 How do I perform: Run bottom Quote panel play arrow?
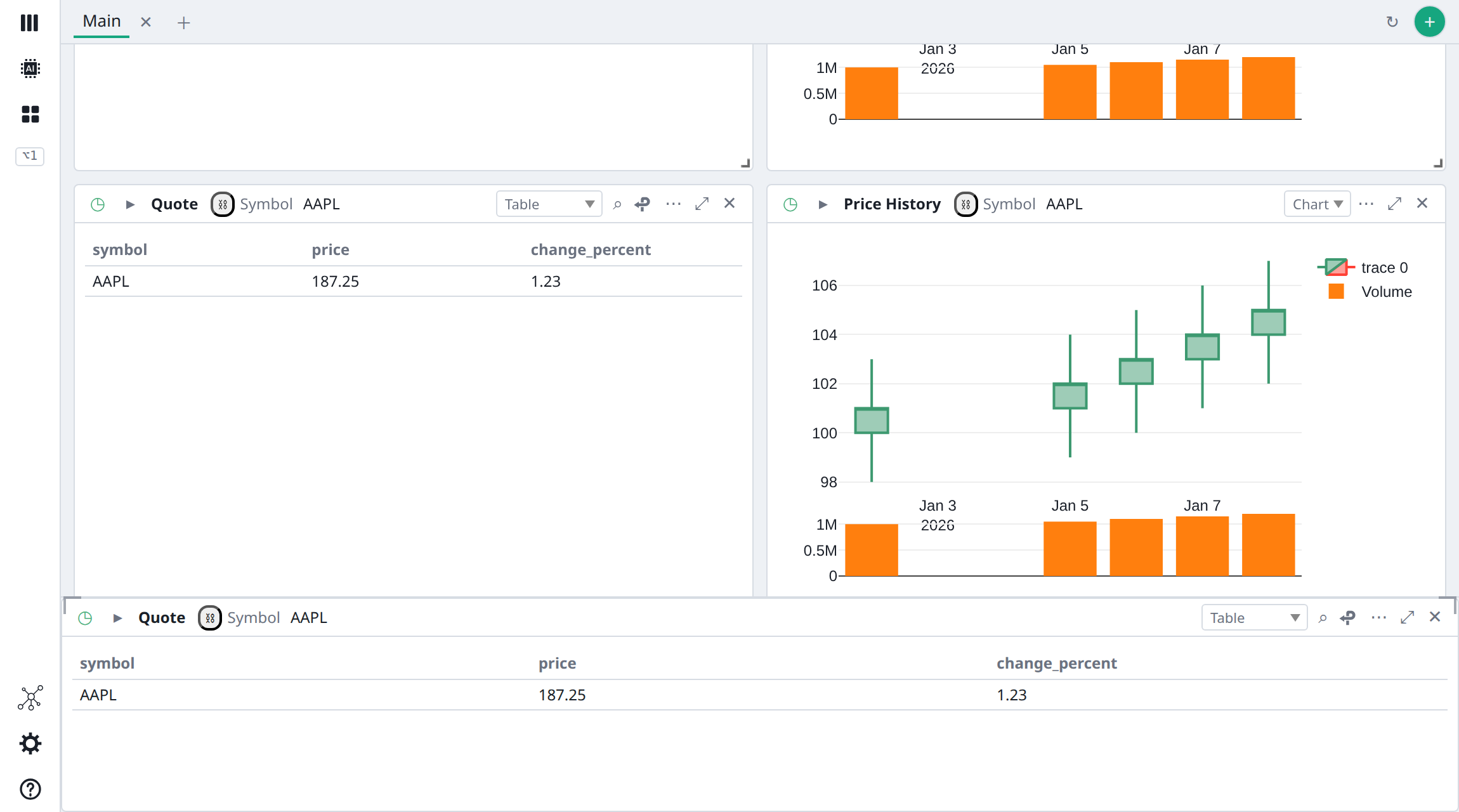pyautogui.click(x=117, y=618)
